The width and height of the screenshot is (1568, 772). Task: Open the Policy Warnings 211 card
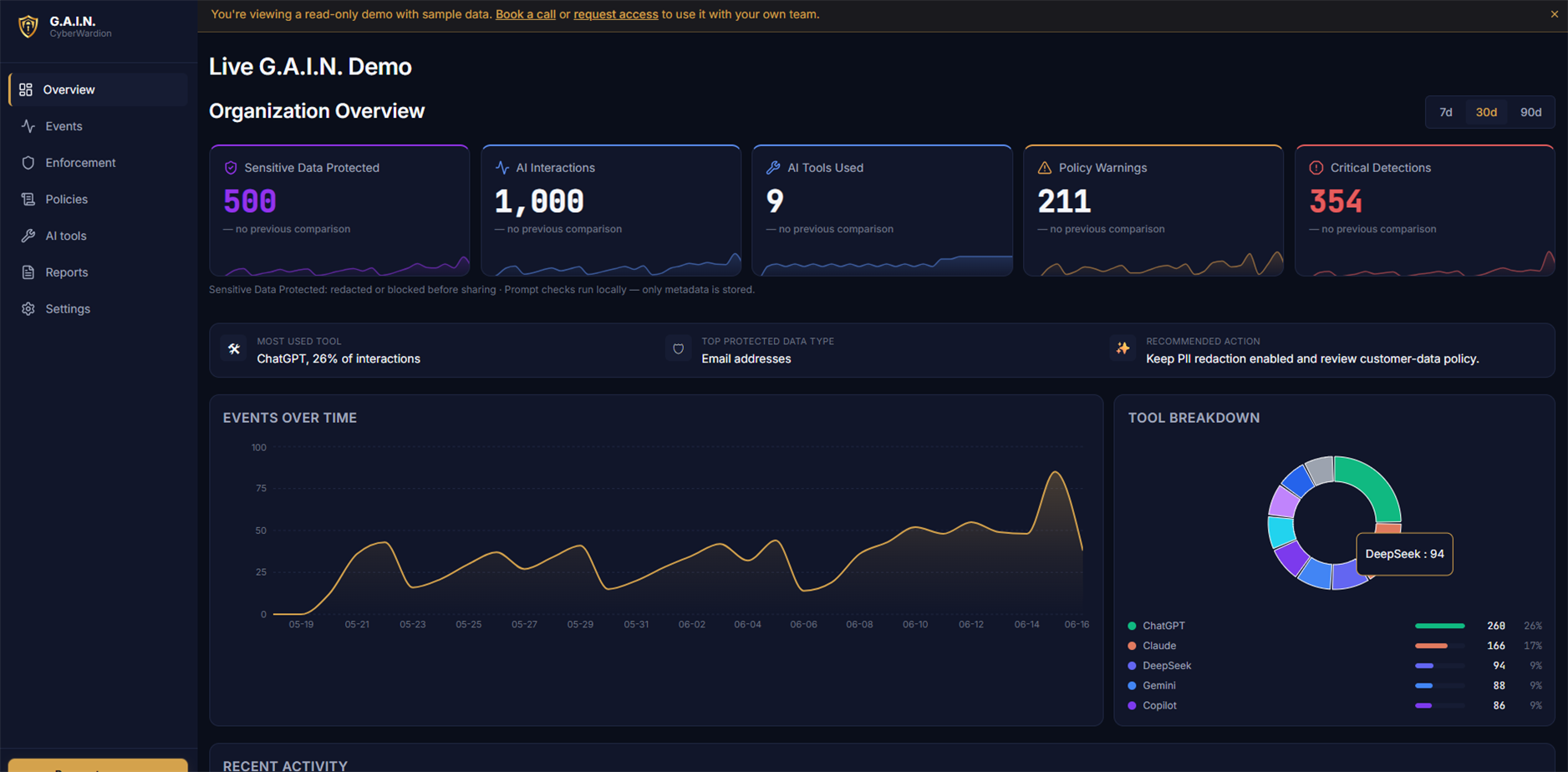[x=1153, y=211]
